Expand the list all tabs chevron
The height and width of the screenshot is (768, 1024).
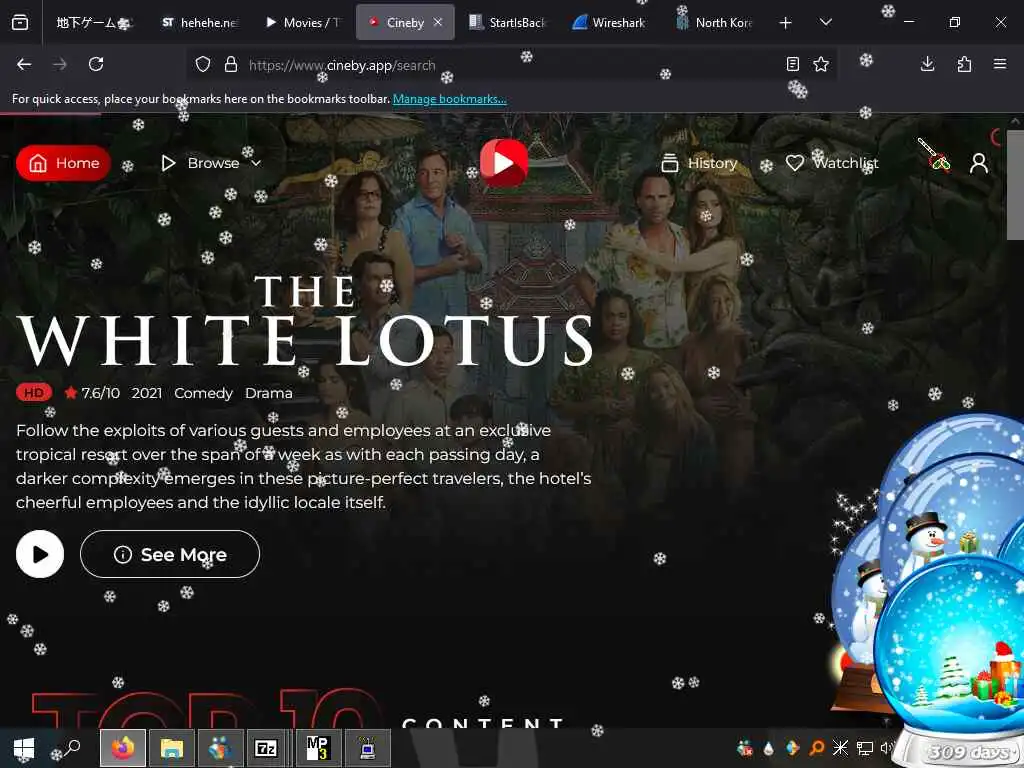[825, 22]
